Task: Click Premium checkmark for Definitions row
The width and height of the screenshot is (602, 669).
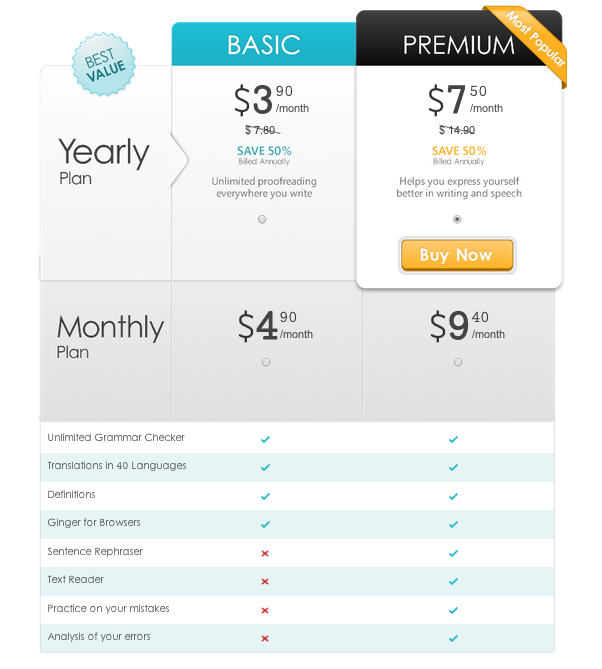Action: click(x=454, y=496)
